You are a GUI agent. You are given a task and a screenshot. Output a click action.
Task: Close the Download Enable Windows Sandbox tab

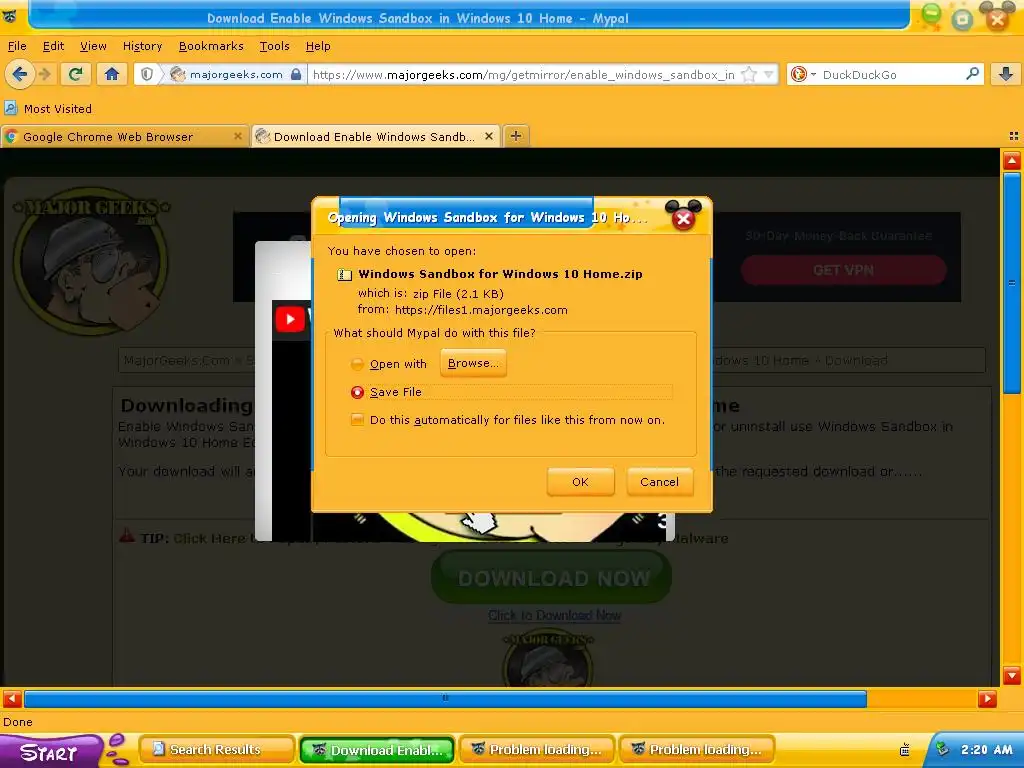click(x=488, y=136)
